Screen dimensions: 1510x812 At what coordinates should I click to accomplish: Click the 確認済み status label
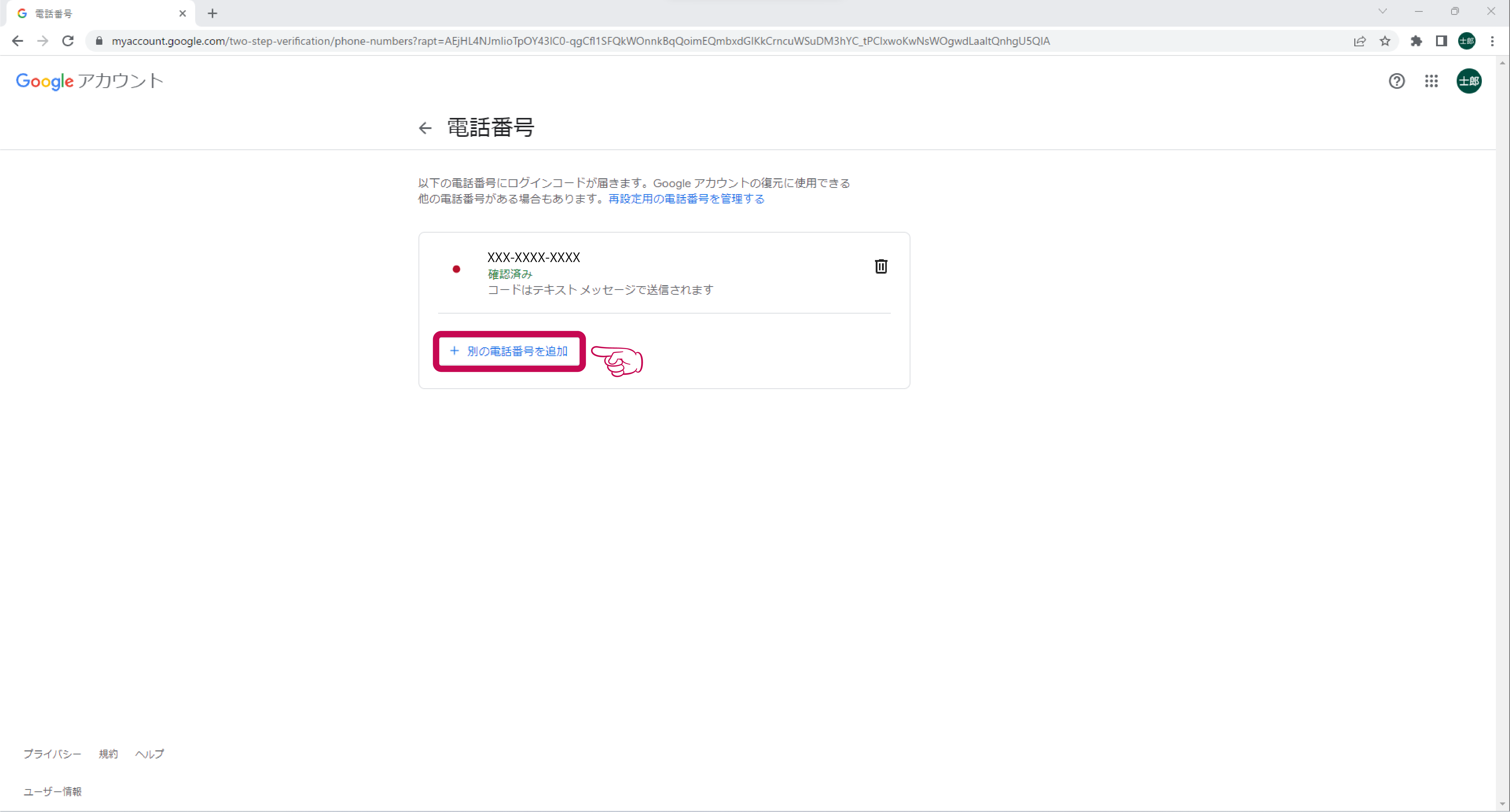click(510, 274)
